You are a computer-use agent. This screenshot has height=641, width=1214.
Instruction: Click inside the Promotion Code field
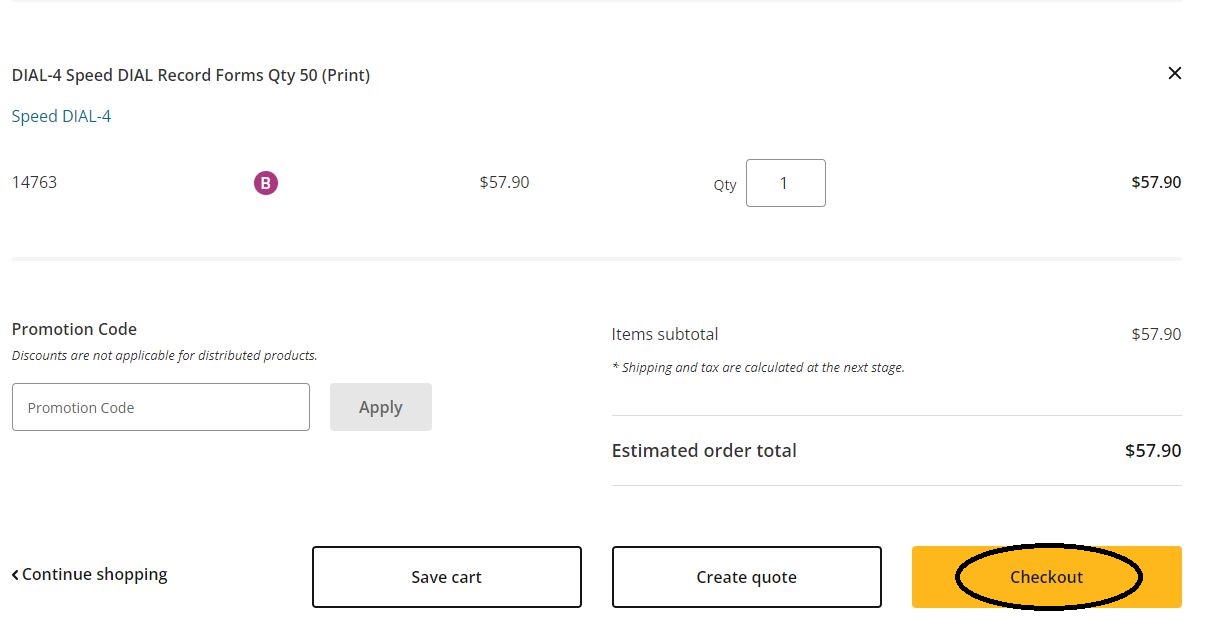coord(160,406)
